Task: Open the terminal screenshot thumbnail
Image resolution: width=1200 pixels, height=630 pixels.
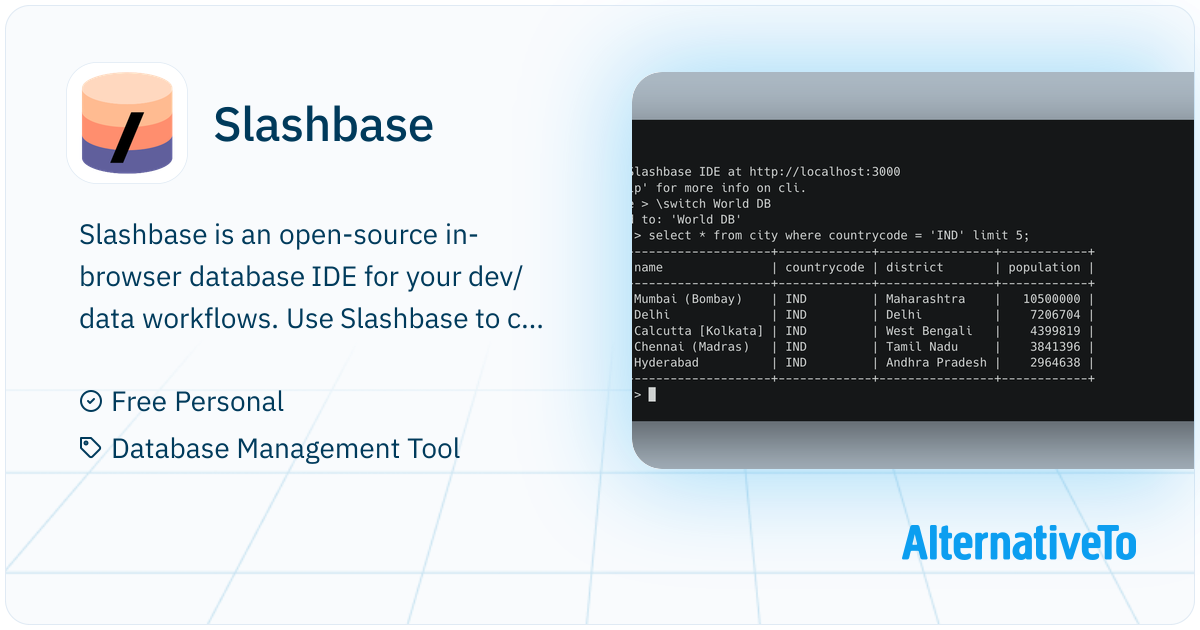Action: tap(913, 270)
